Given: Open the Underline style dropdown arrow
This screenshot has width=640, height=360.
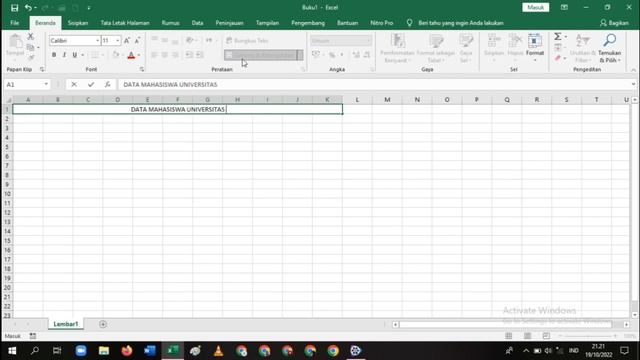Looking at the screenshot, I should 82,55.
